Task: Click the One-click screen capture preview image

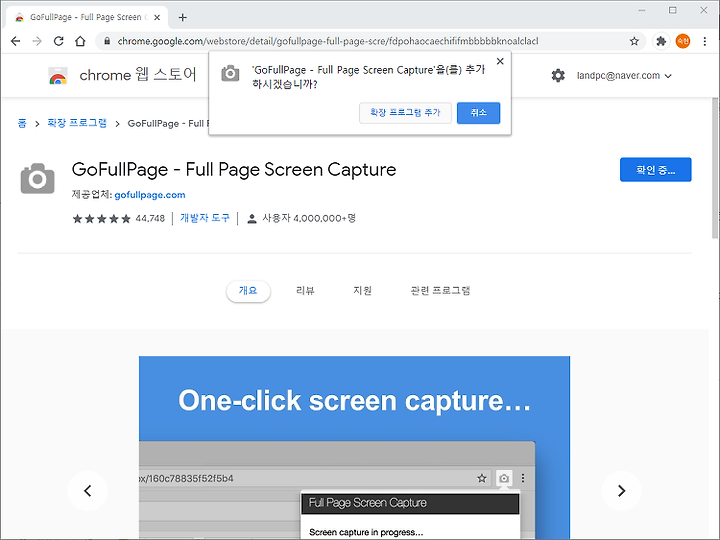Action: point(354,448)
